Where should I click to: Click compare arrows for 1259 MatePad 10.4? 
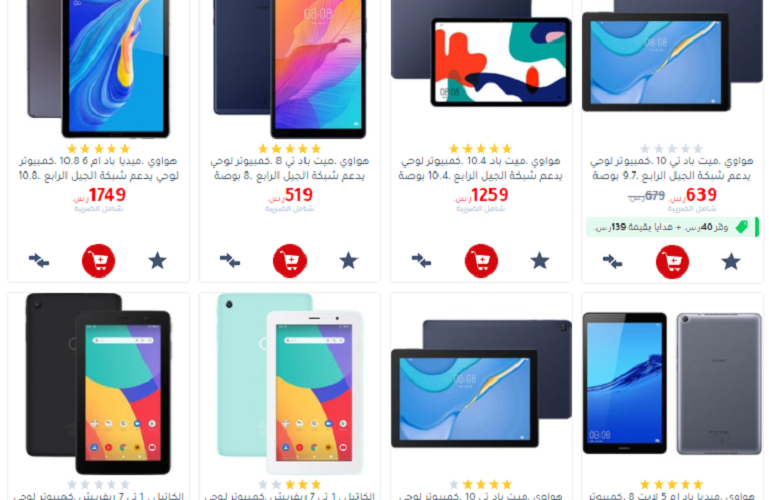click(421, 261)
